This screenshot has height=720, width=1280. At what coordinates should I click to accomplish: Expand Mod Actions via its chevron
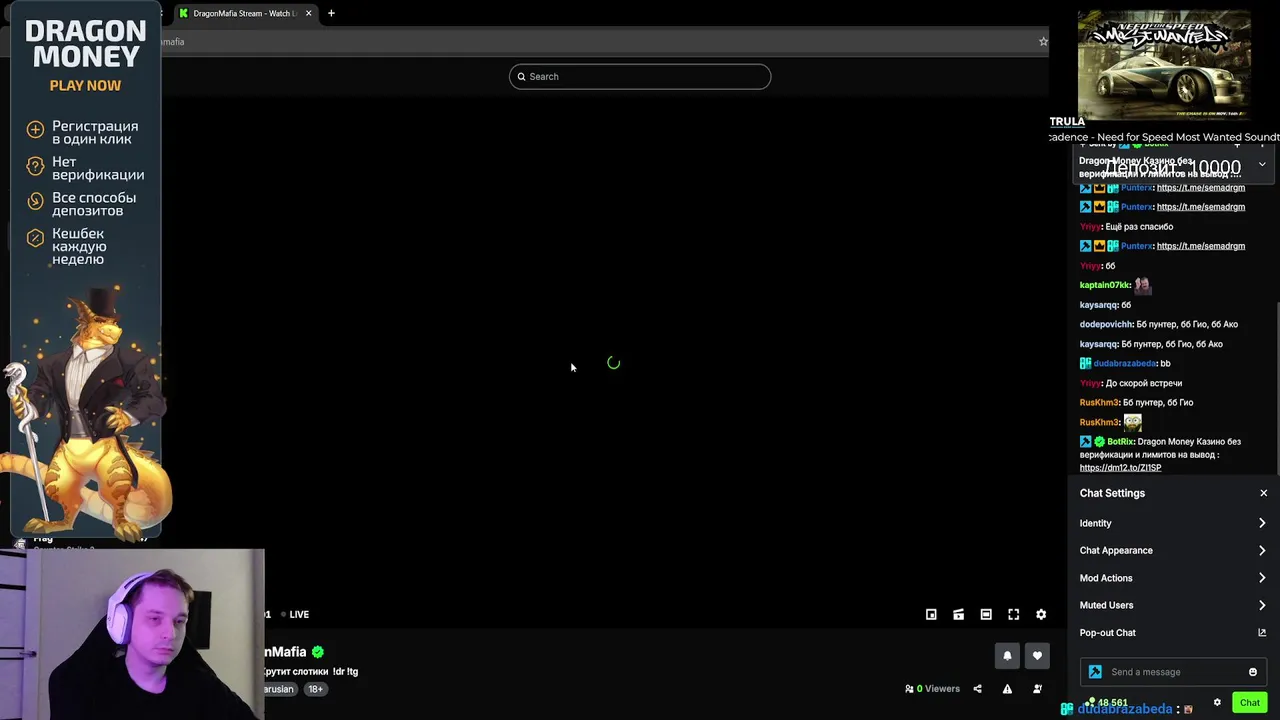1262,578
